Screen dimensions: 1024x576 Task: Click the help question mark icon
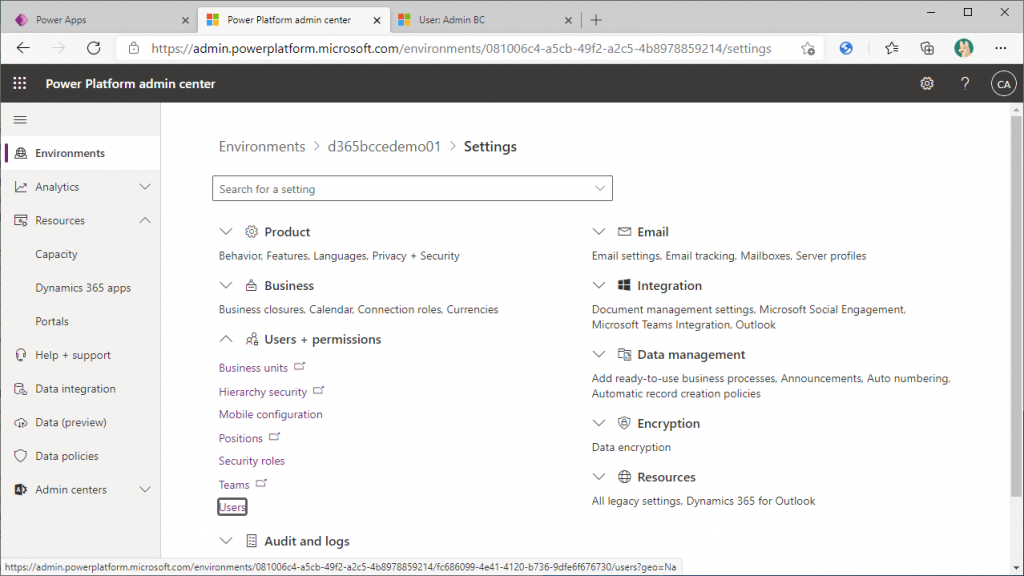(965, 84)
